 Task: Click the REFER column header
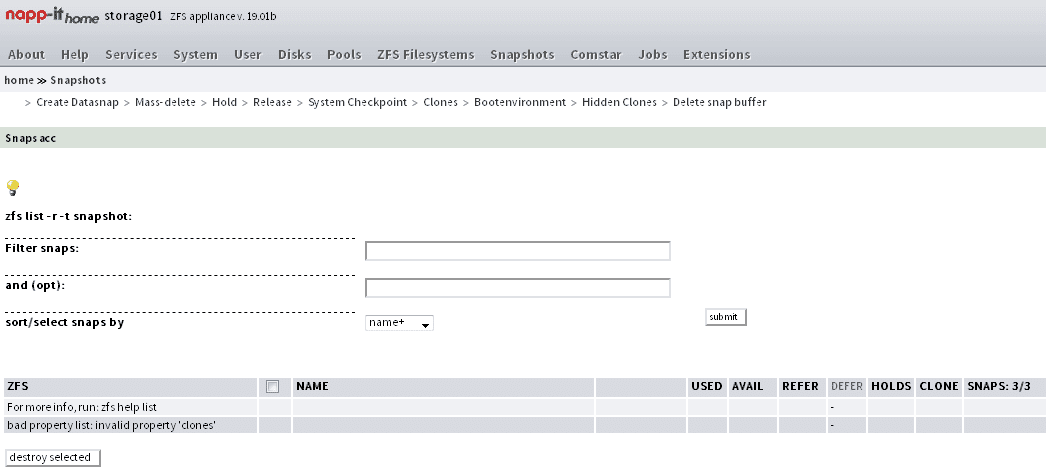(801, 386)
